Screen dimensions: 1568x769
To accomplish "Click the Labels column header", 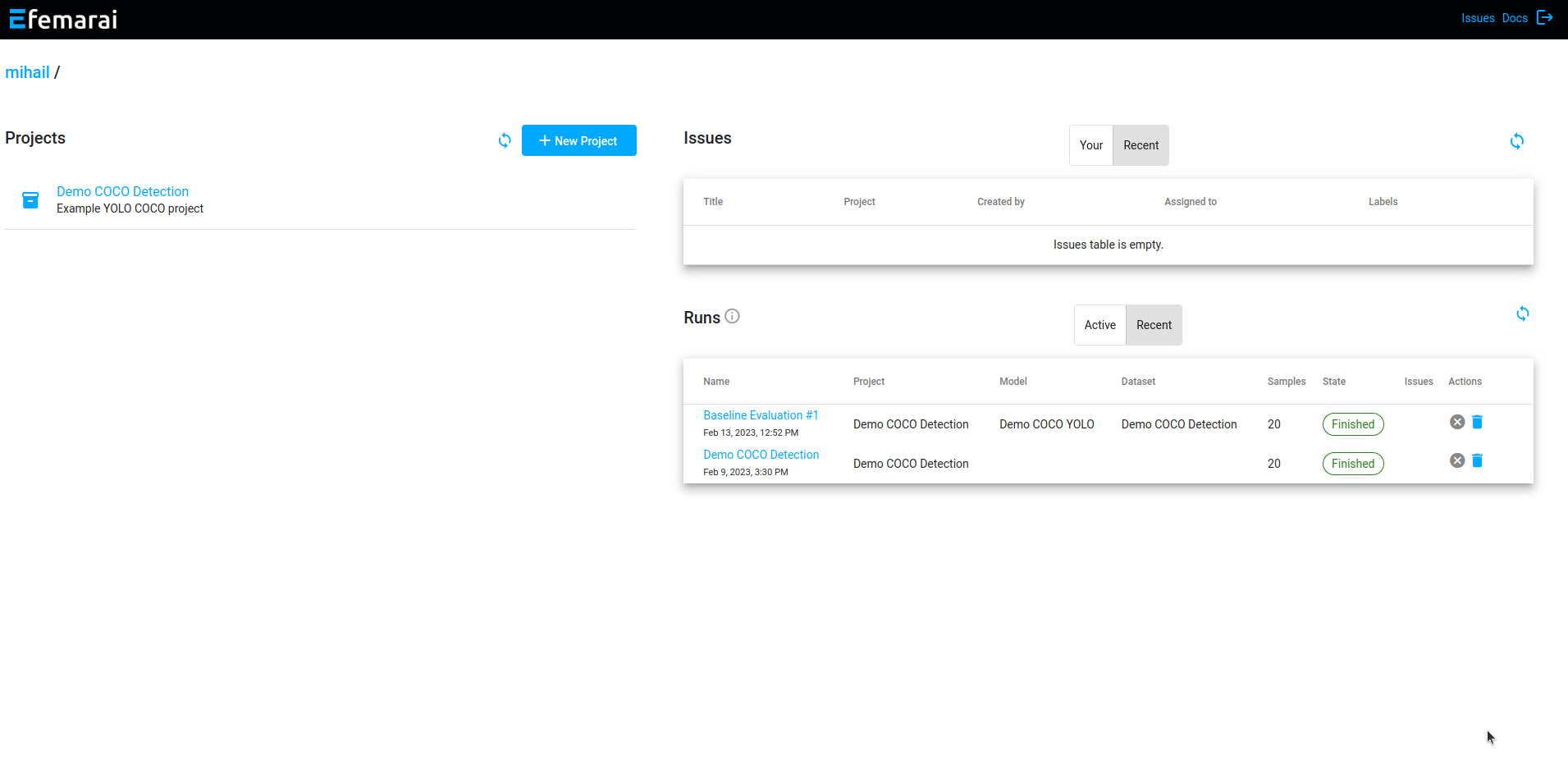I will (1383, 202).
